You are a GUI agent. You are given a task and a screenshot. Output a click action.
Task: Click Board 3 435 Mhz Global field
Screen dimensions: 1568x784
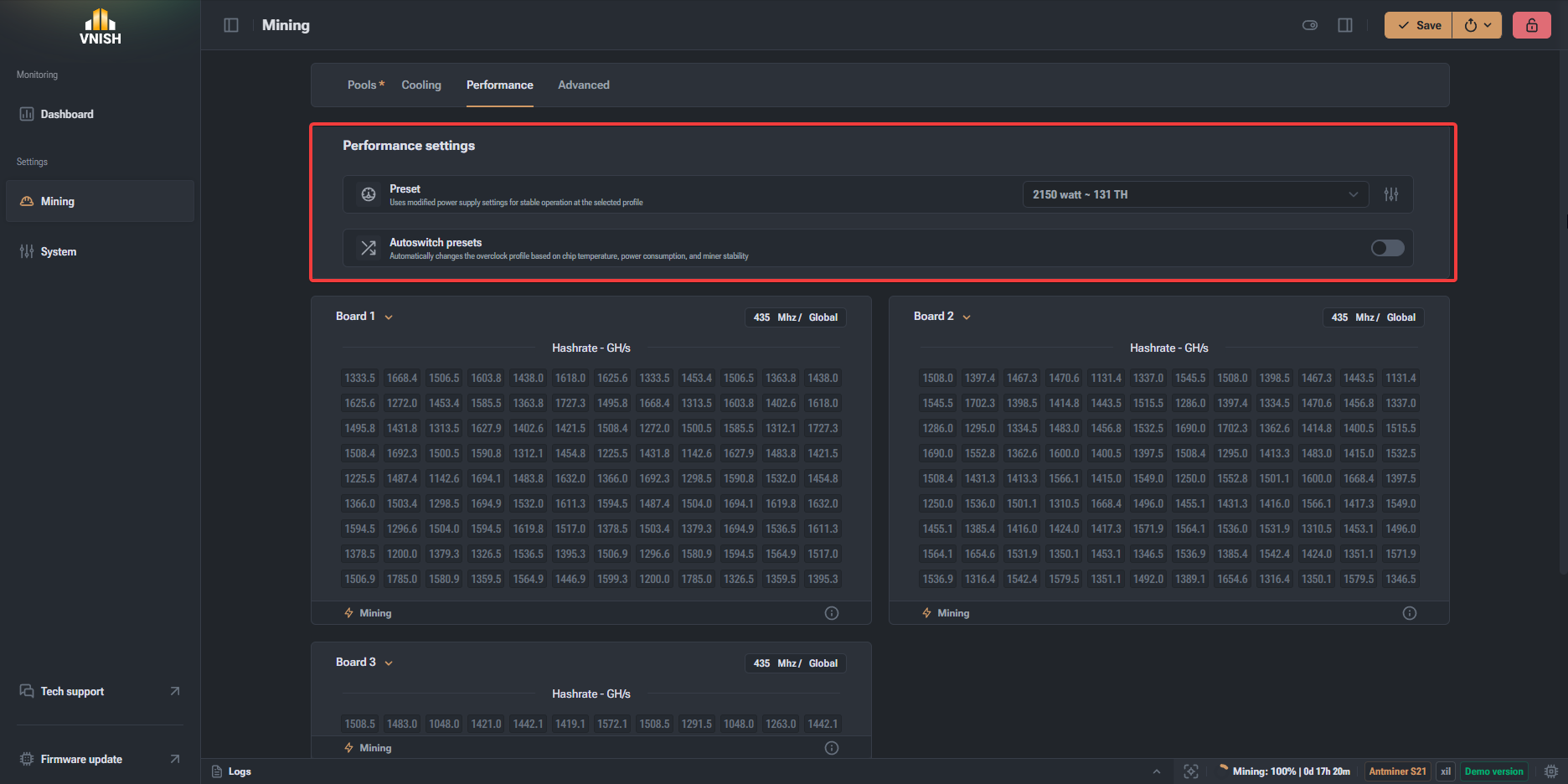(796, 663)
